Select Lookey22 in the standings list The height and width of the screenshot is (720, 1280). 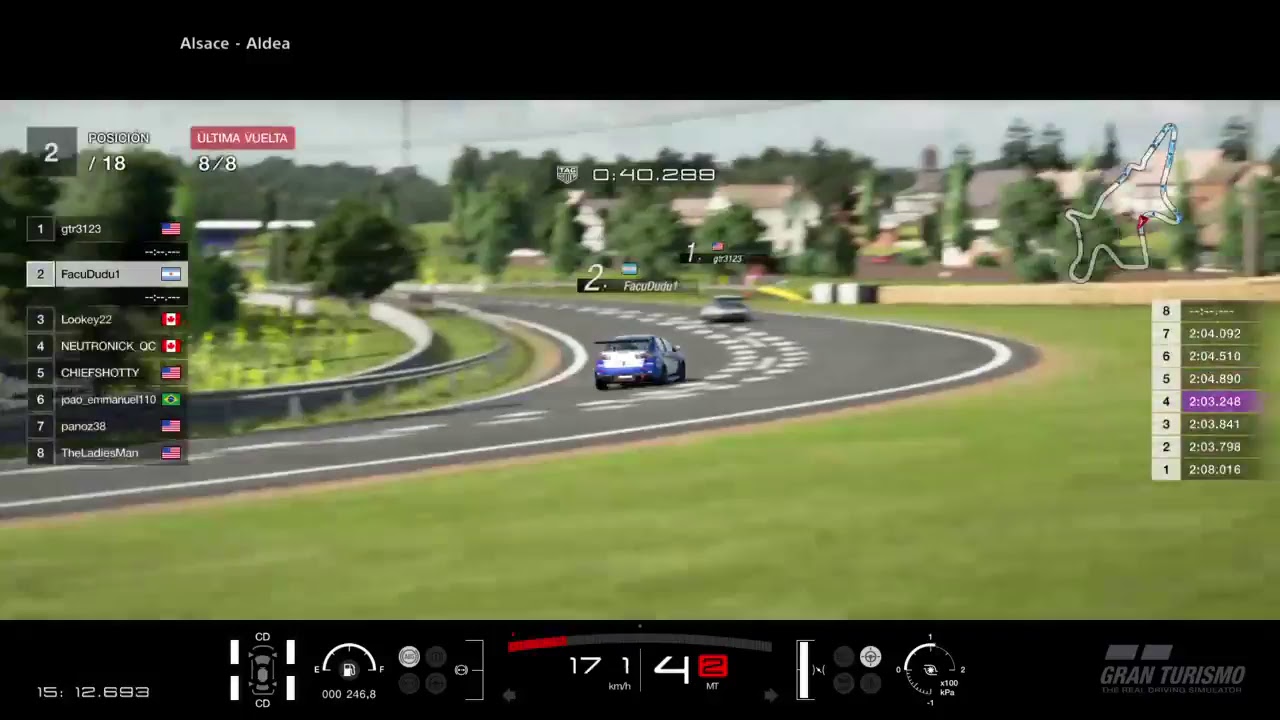click(x=106, y=319)
